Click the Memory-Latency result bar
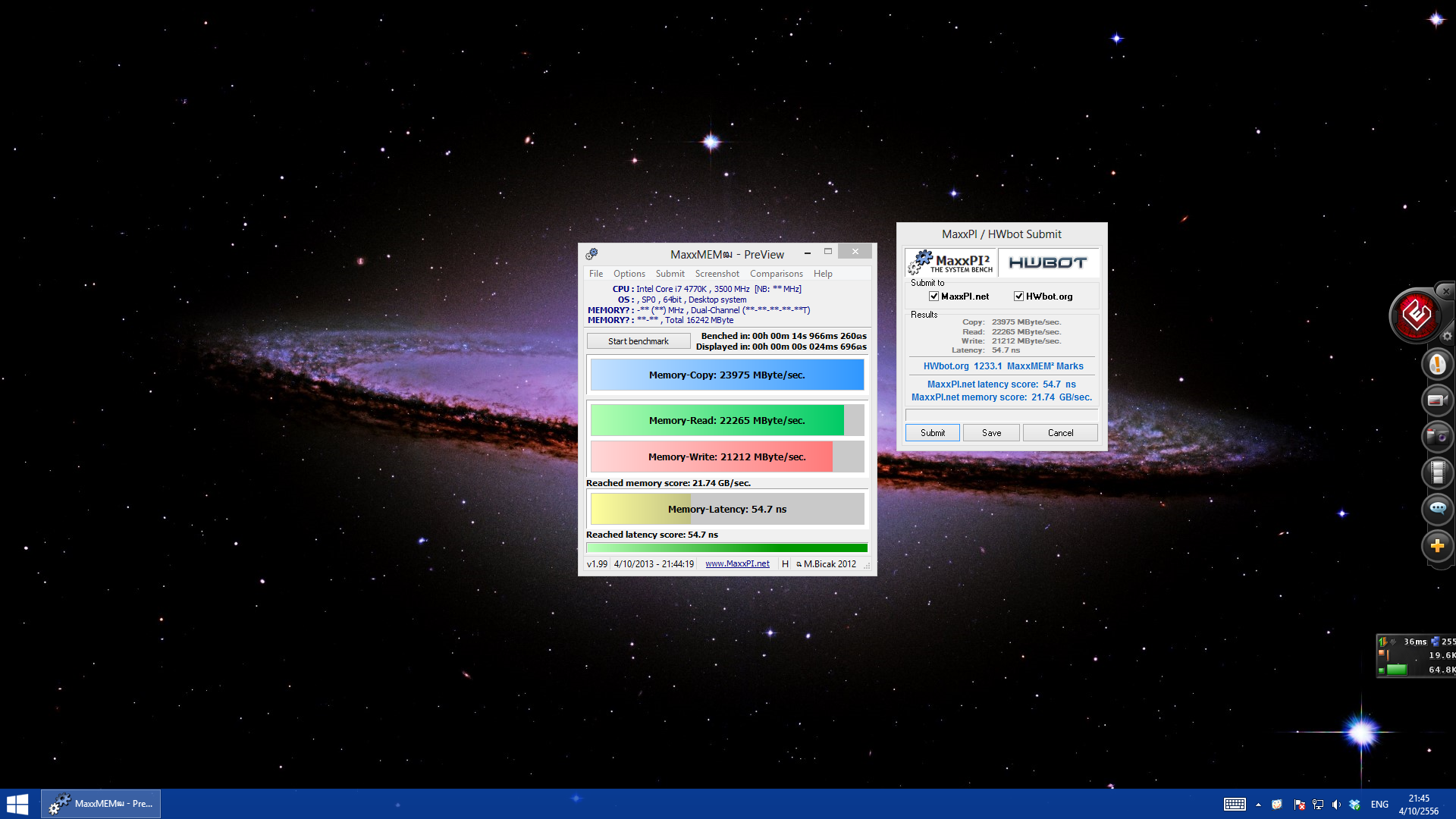The width and height of the screenshot is (1456, 819). [726, 509]
